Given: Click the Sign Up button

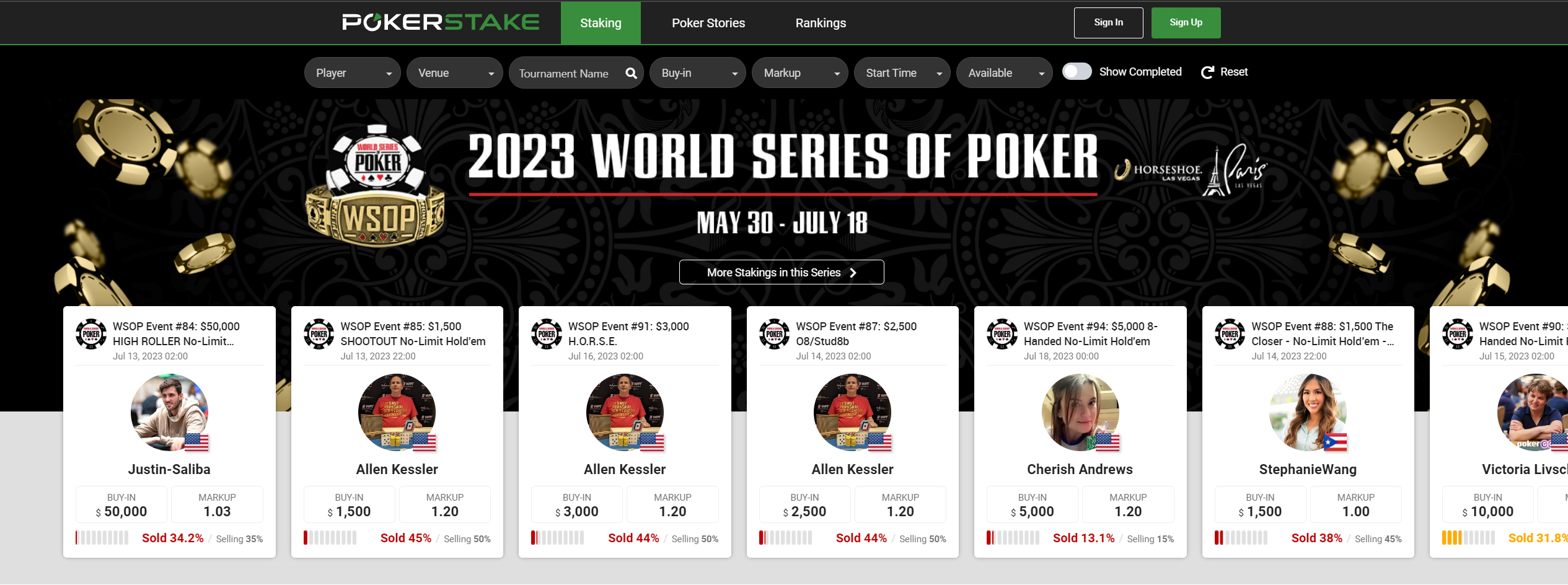Looking at the screenshot, I should pos(1186,23).
